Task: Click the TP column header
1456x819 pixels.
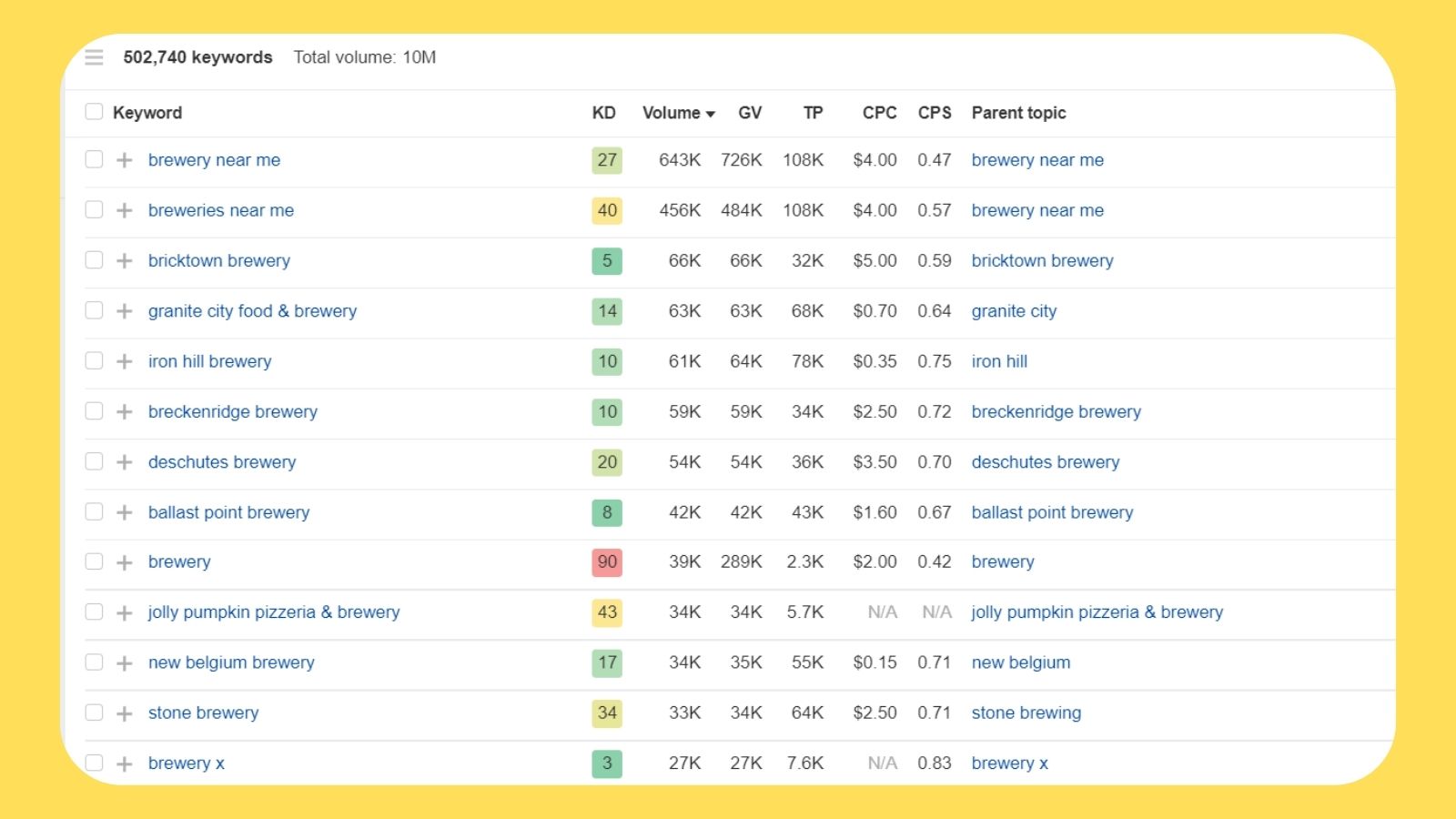Action: pos(813,113)
